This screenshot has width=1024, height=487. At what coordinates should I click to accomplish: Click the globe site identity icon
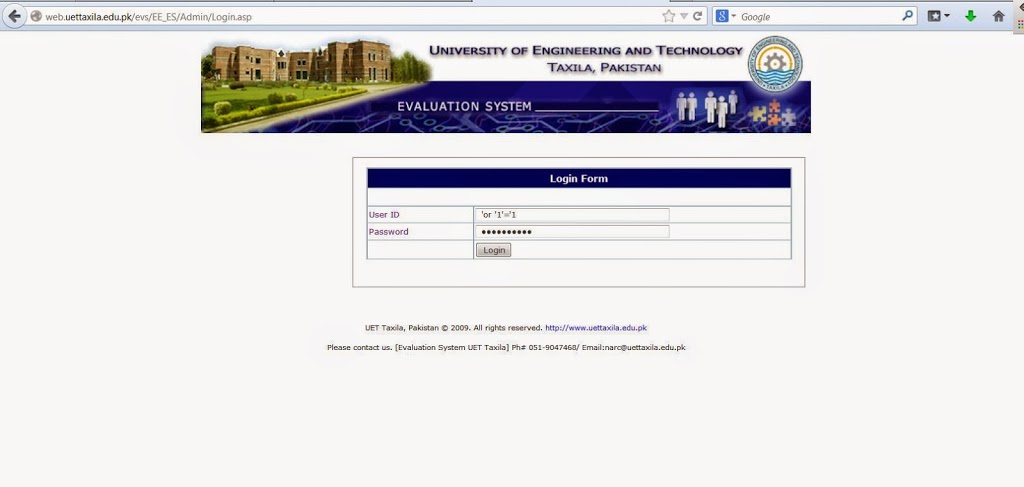coord(36,17)
